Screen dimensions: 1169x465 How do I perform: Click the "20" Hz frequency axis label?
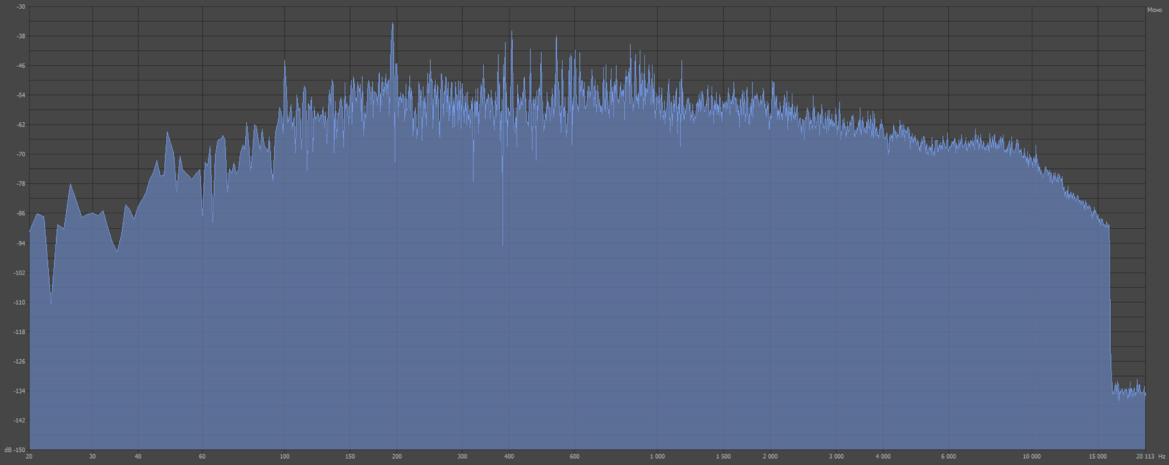pos(29,455)
